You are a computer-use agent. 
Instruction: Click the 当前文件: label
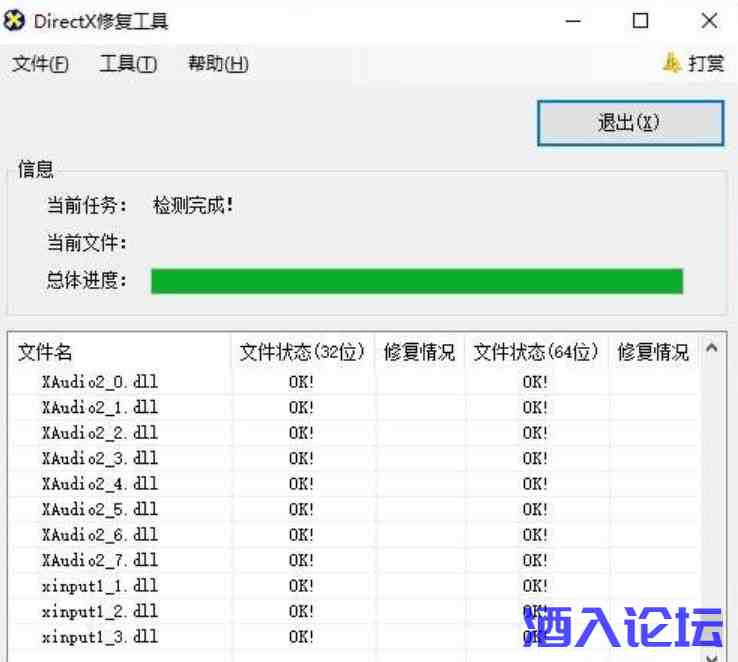[x=87, y=243]
